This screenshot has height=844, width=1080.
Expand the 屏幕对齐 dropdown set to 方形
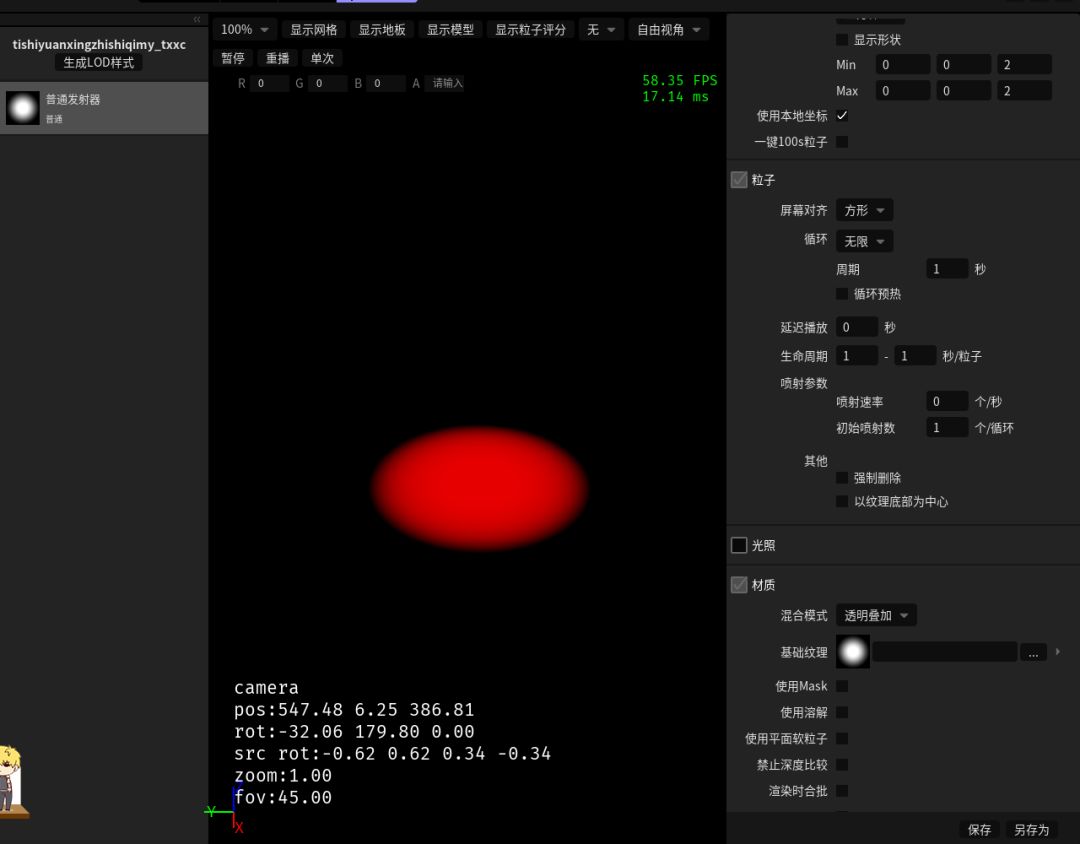click(864, 211)
